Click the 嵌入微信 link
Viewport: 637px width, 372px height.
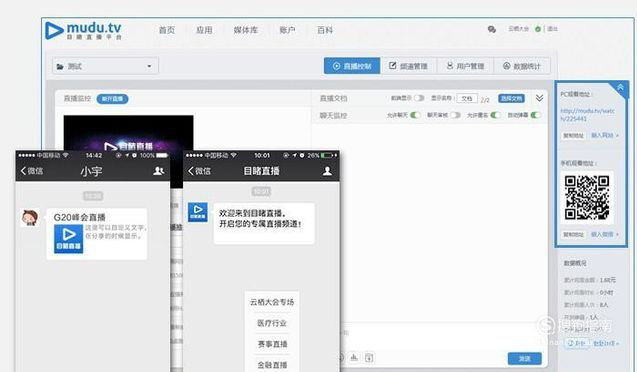click(x=604, y=234)
